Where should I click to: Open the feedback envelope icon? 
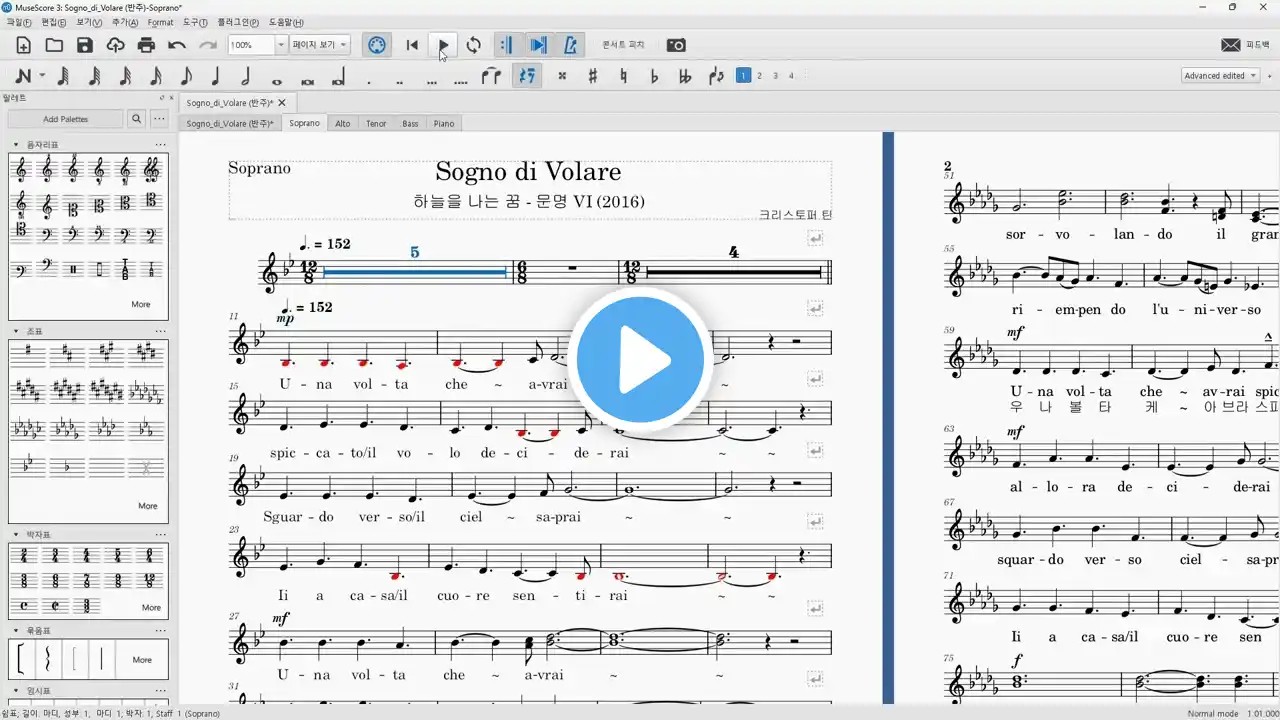1231,45
